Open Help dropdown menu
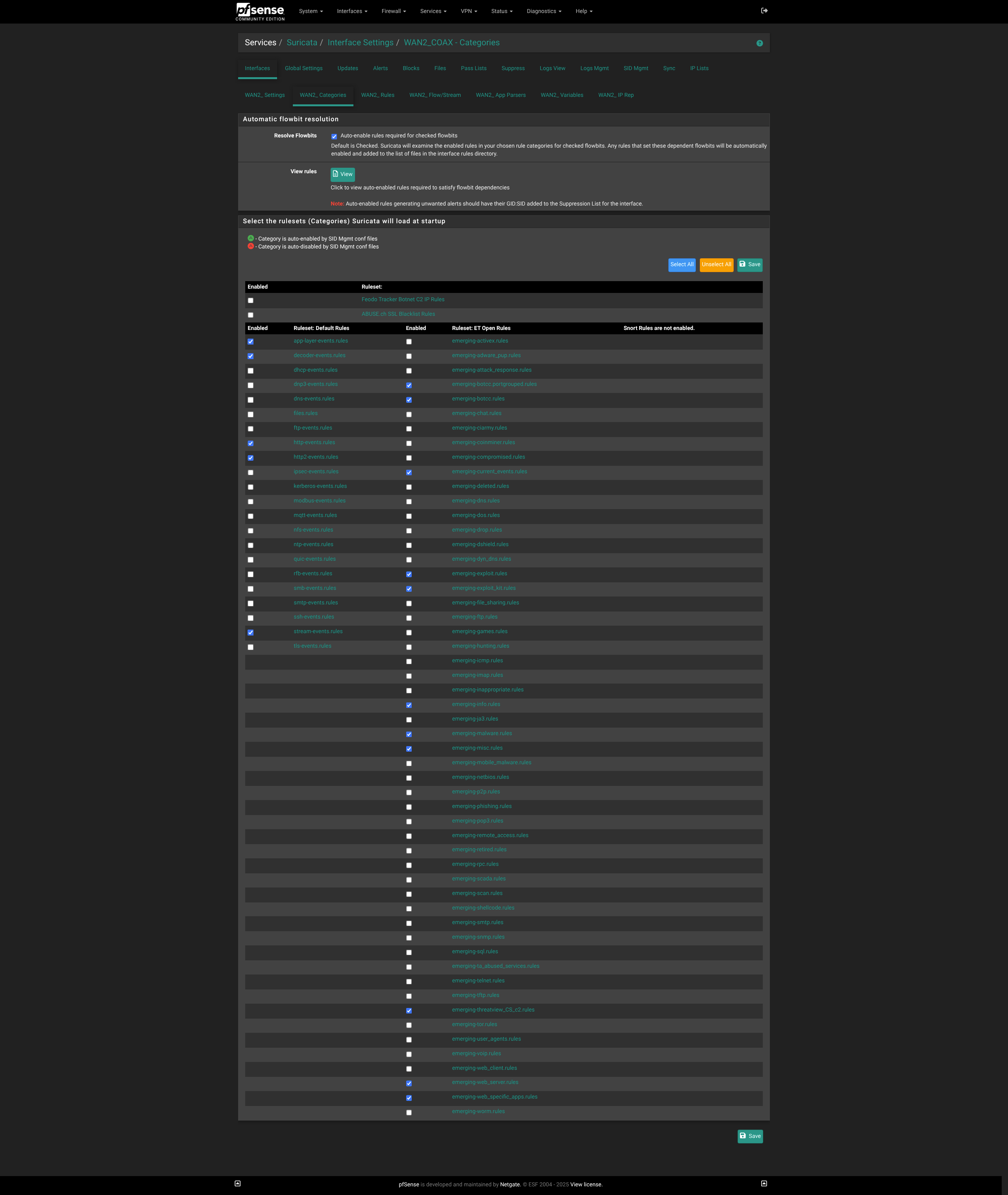The image size is (1008, 1195). tap(584, 11)
